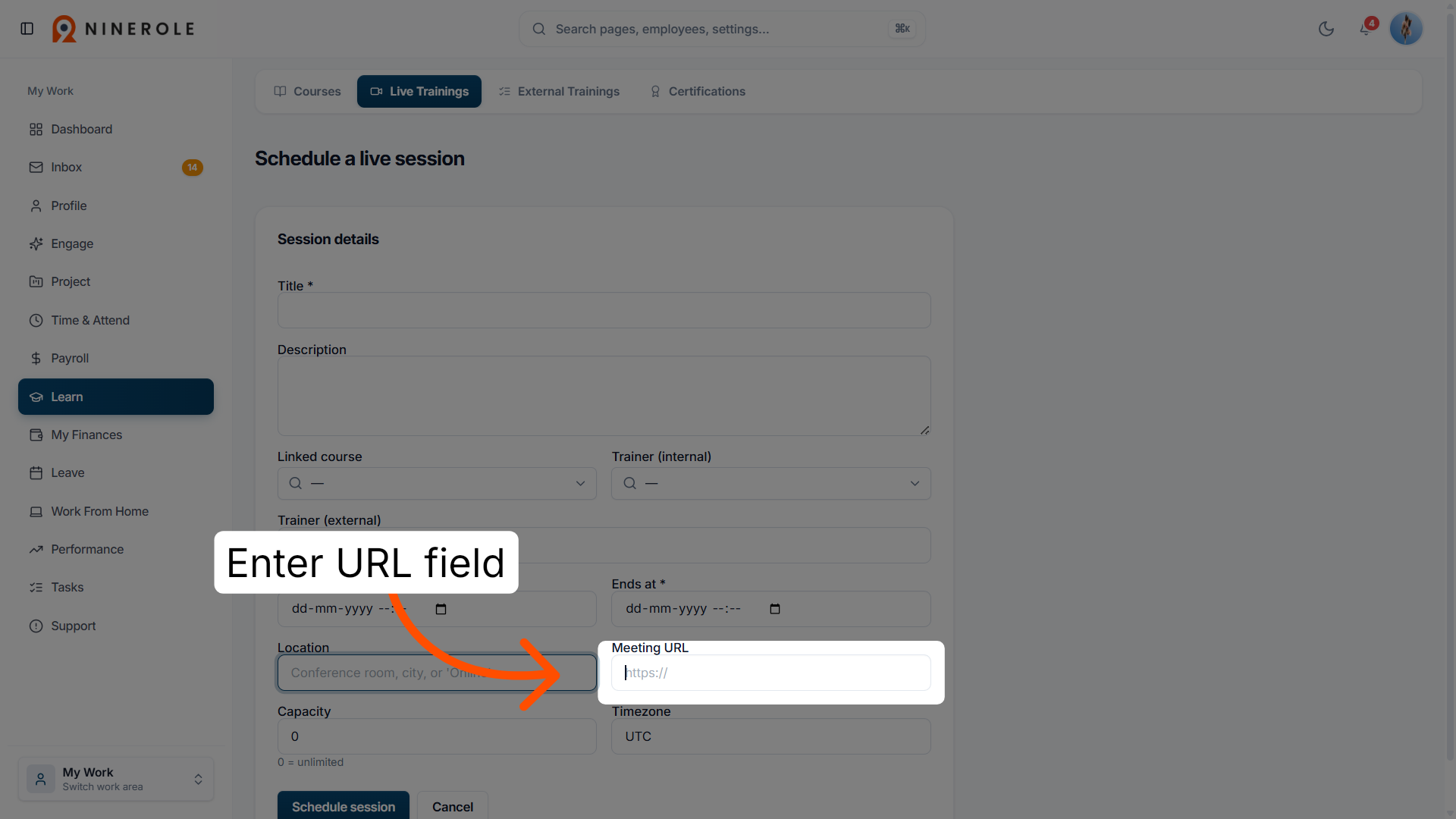The height and width of the screenshot is (819, 1456).
Task: Switch to External Trainings tab
Action: click(559, 91)
